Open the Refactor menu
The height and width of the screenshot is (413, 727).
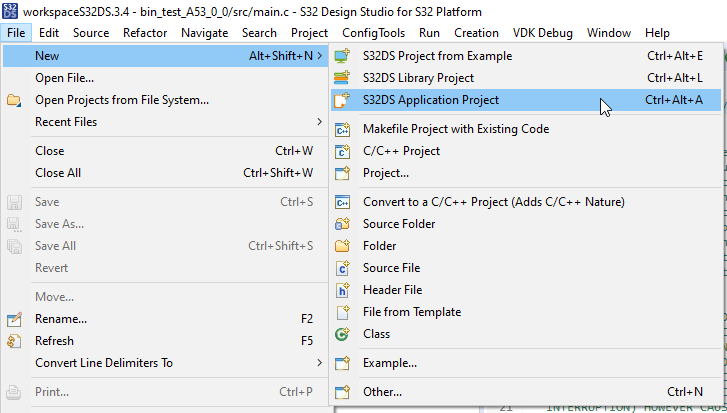tap(145, 33)
